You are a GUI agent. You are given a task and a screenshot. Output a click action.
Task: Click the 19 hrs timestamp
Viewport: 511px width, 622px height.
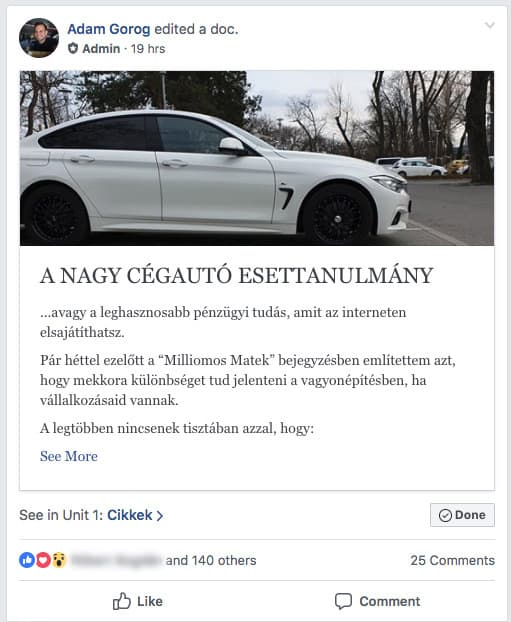(x=148, y=49)
